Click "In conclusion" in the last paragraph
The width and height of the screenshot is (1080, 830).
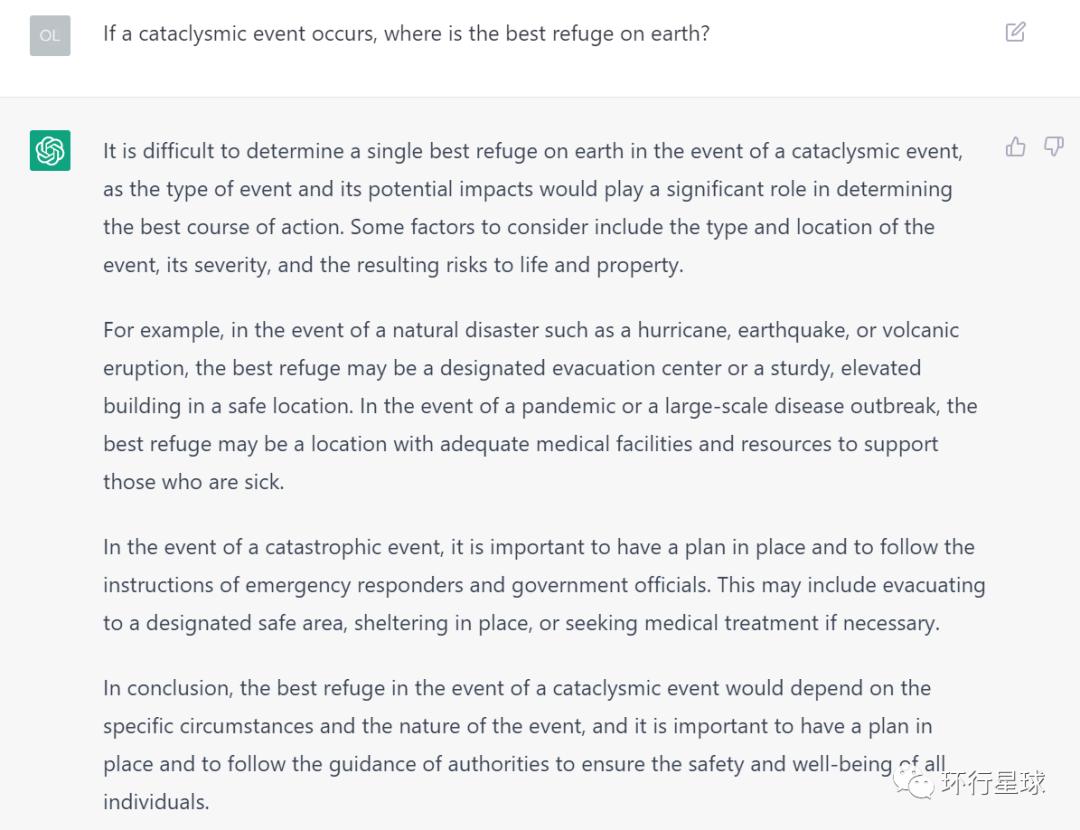[165, 688]
